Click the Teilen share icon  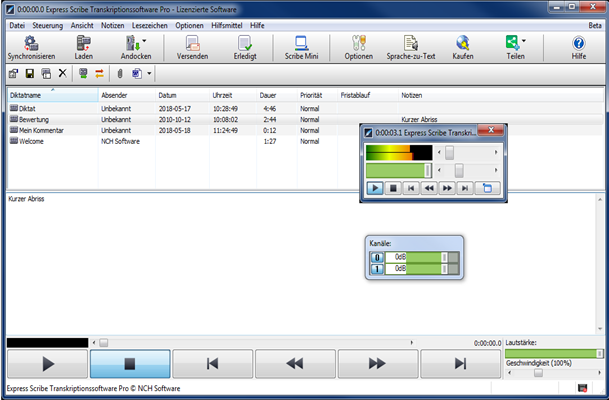[x=512, y=43]
